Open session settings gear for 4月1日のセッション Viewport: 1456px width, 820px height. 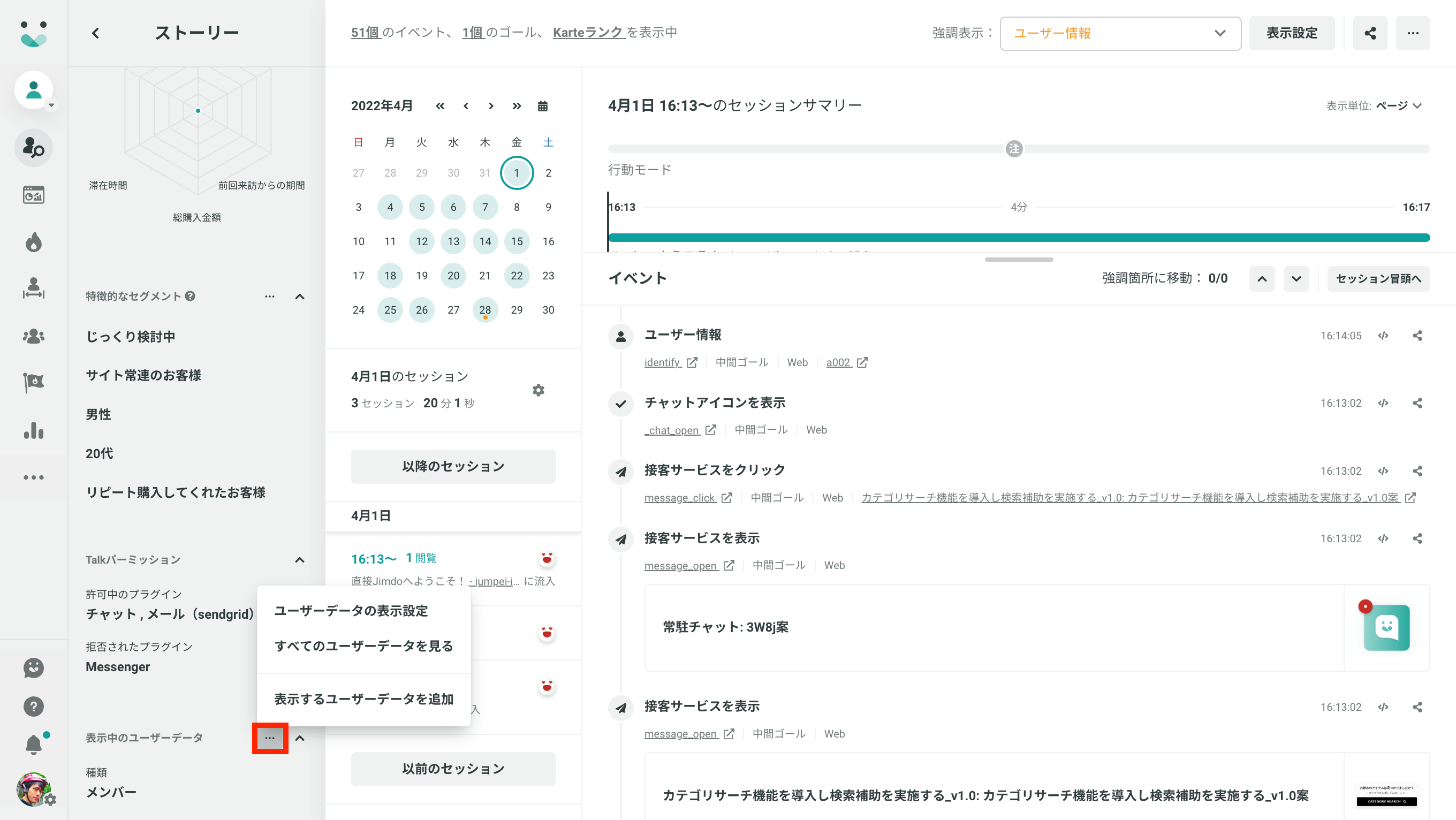[x=539, y=390]
